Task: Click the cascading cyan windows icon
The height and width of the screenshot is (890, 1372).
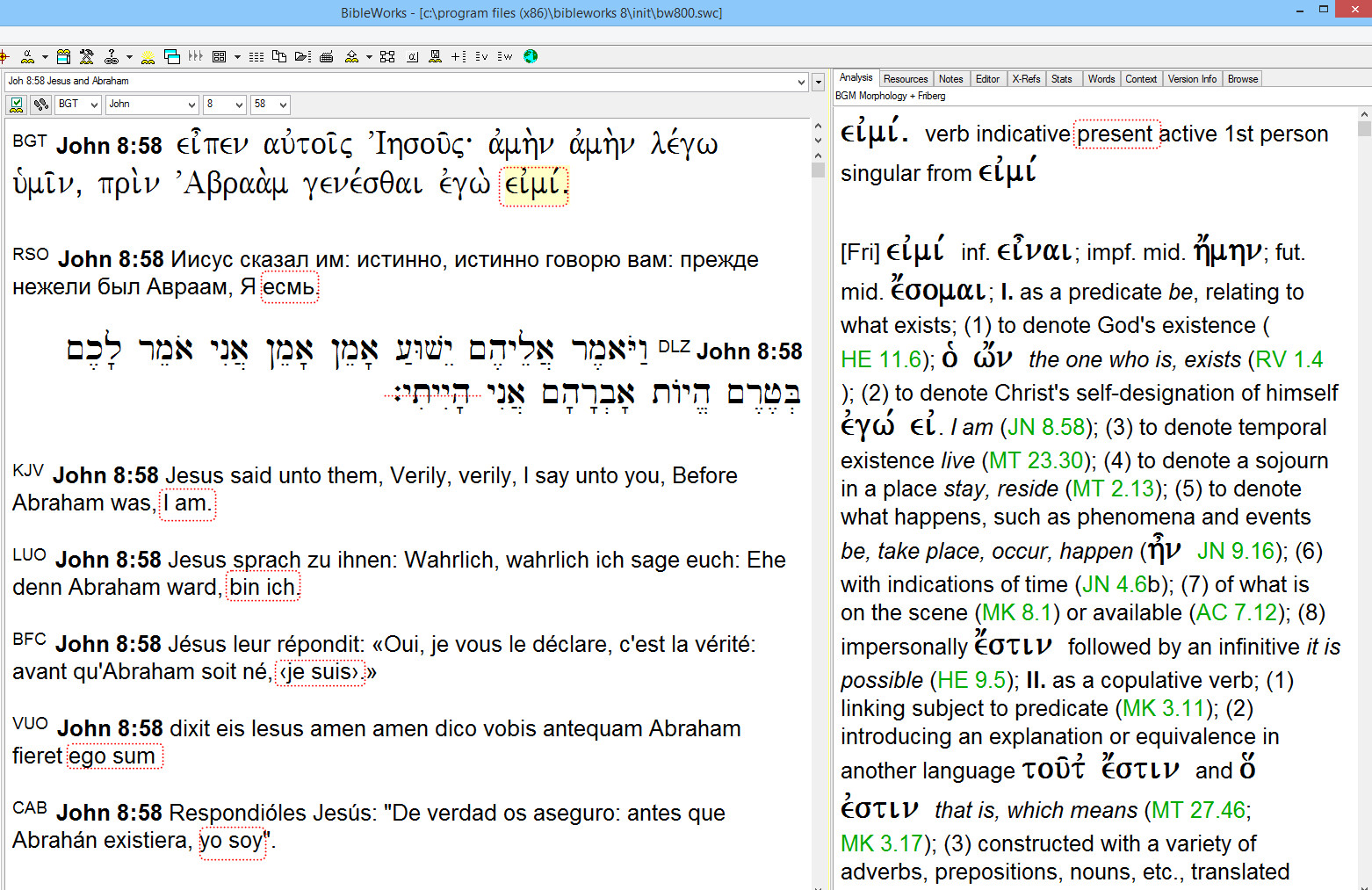Action: pyautogui.click(x=172, y=57)
